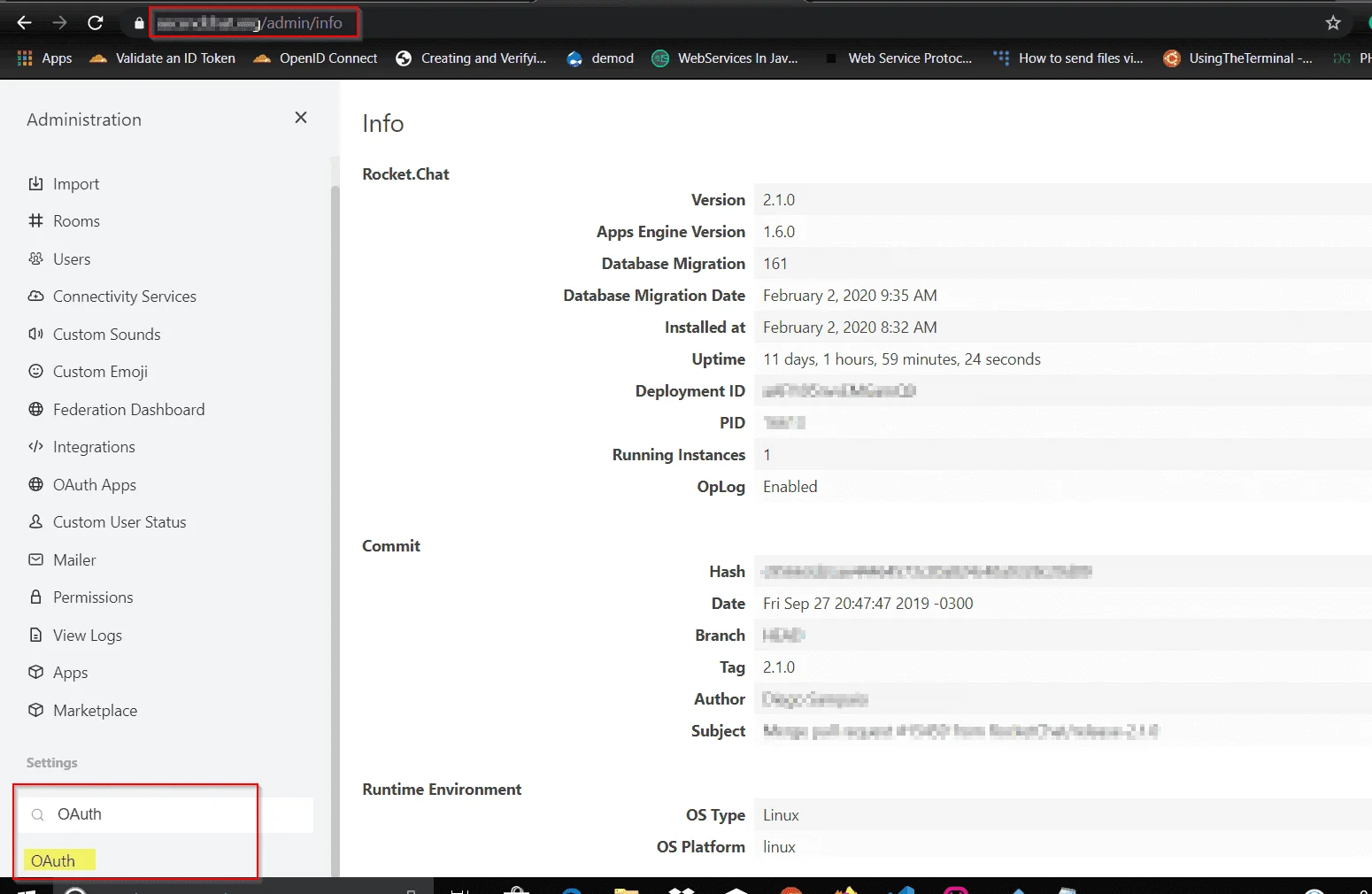This screenshot has height=894, width=1372.
Task: Click the Permissions lock icon
Action: (x=35, y=597)
